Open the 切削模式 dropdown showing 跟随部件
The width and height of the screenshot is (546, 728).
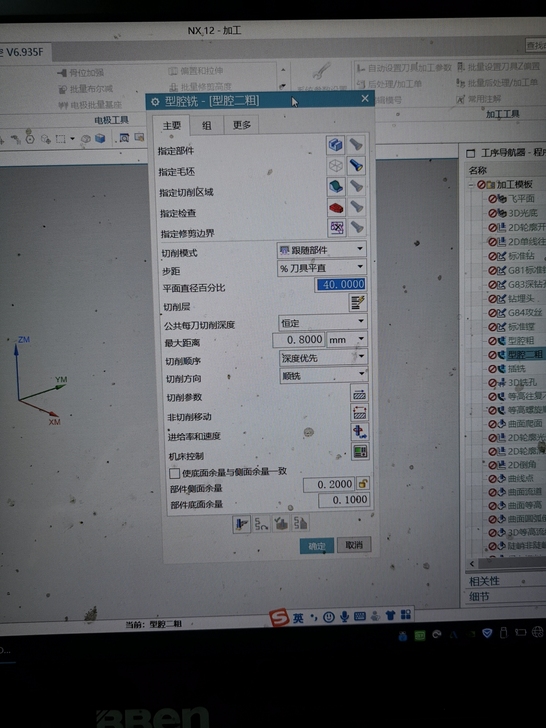point(321,250)
